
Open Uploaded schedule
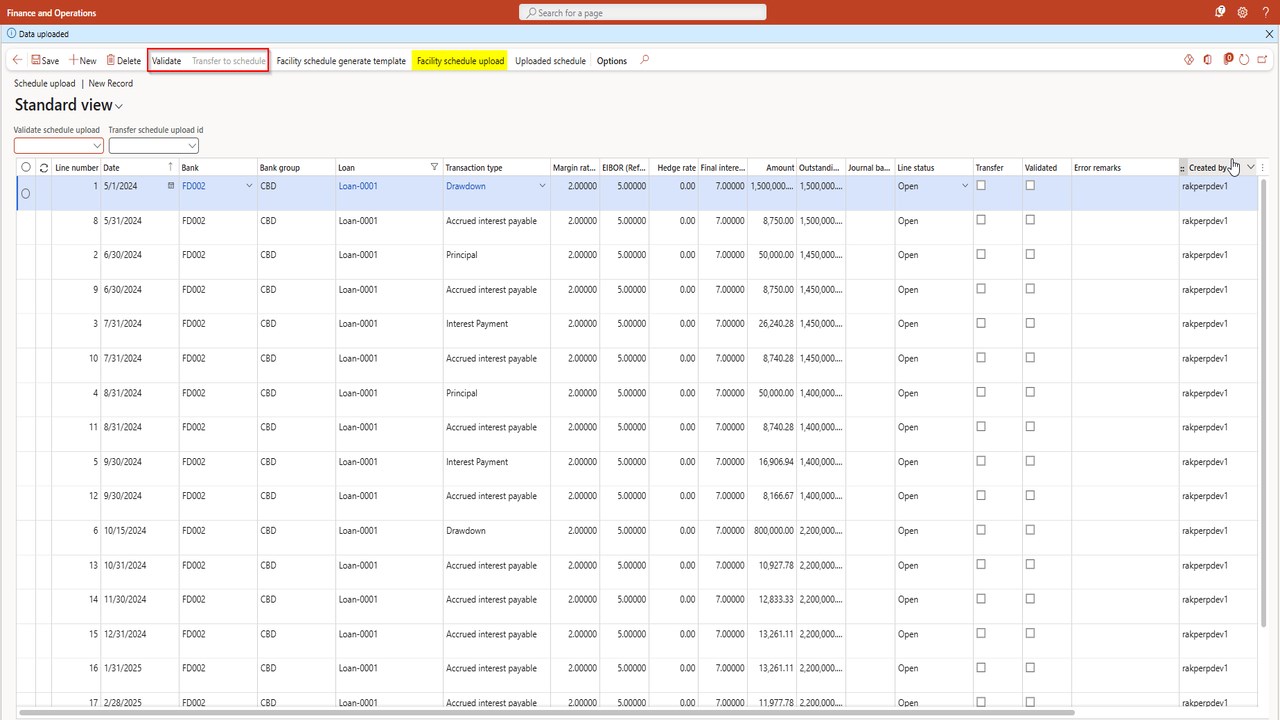(x=550, y=61)
